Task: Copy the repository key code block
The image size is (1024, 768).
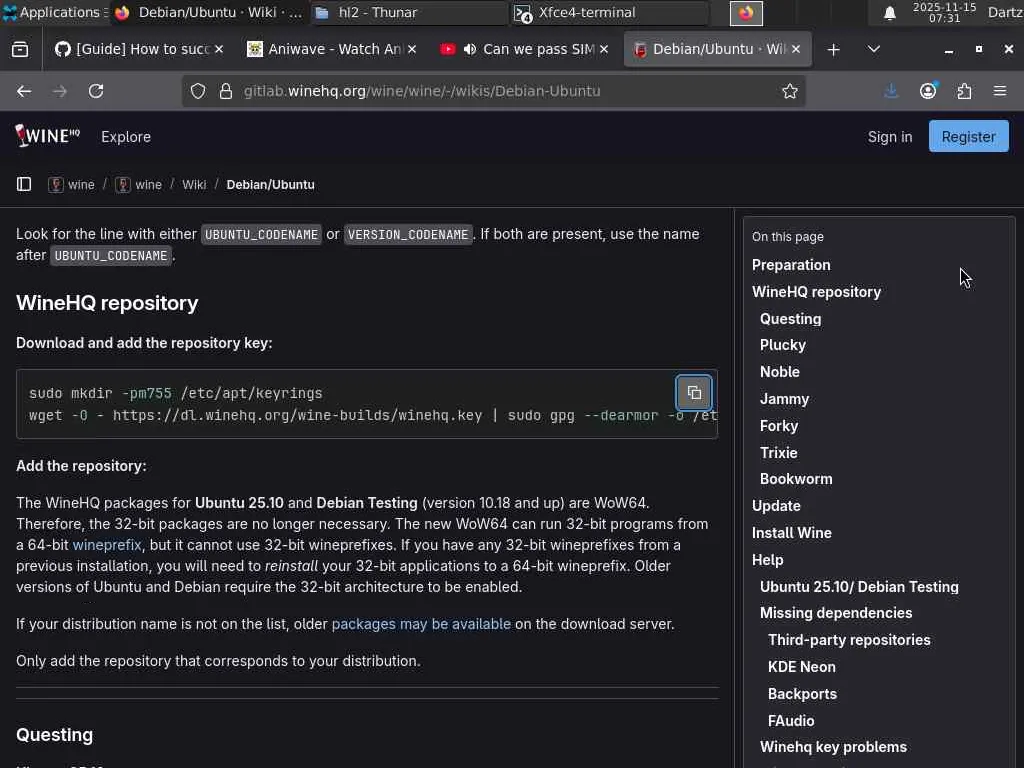Action: (694, 392)
